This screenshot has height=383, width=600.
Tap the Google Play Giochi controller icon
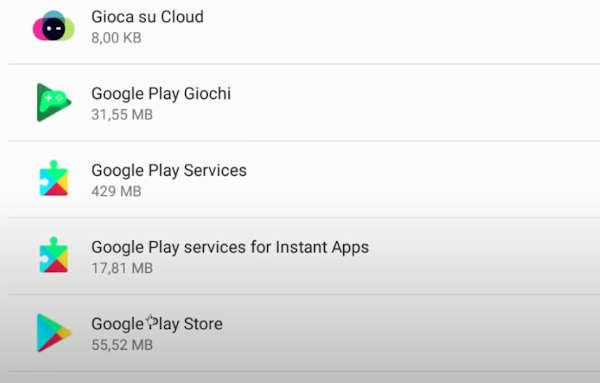pyautogui.click(x=54, y=103)
